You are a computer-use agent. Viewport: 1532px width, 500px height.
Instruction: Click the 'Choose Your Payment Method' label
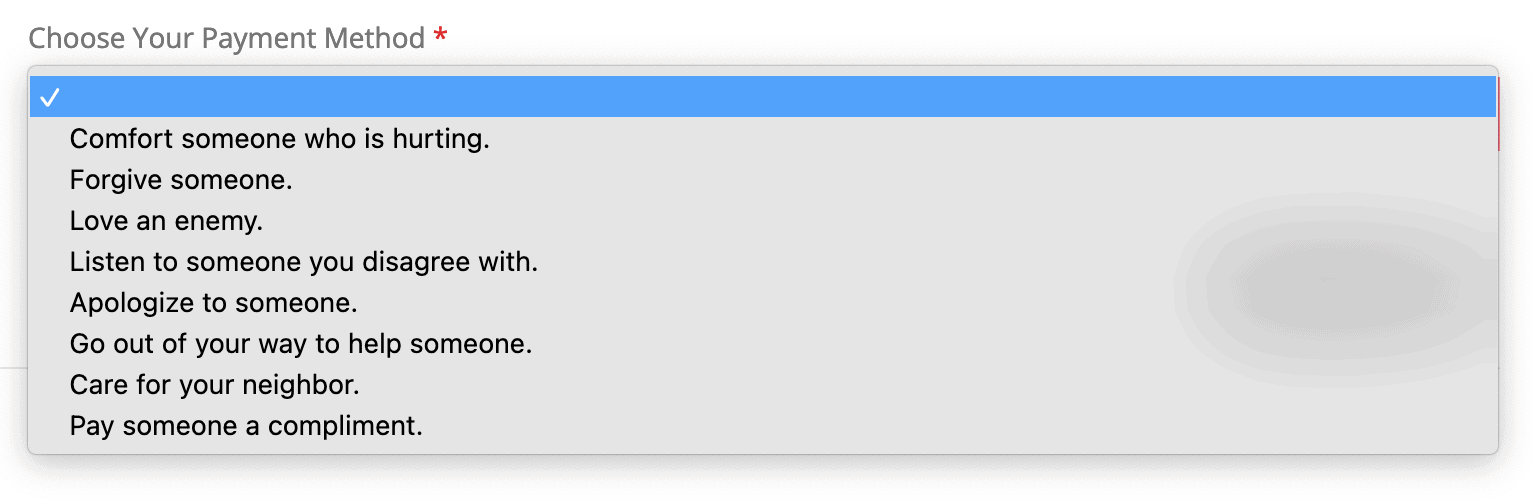pyautogui.click(x=227, y=39)
